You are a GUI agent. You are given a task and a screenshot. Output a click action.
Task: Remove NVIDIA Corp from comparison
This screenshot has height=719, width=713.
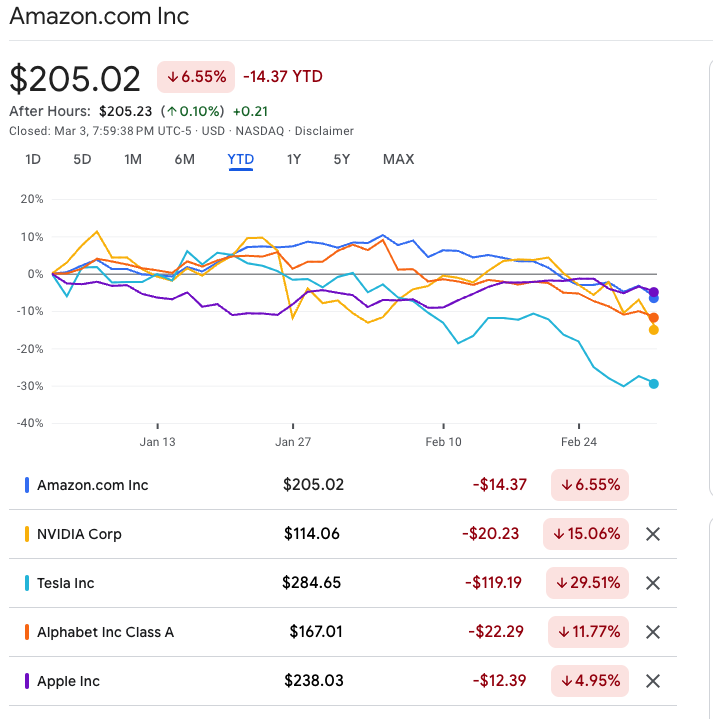pos(653,534)
